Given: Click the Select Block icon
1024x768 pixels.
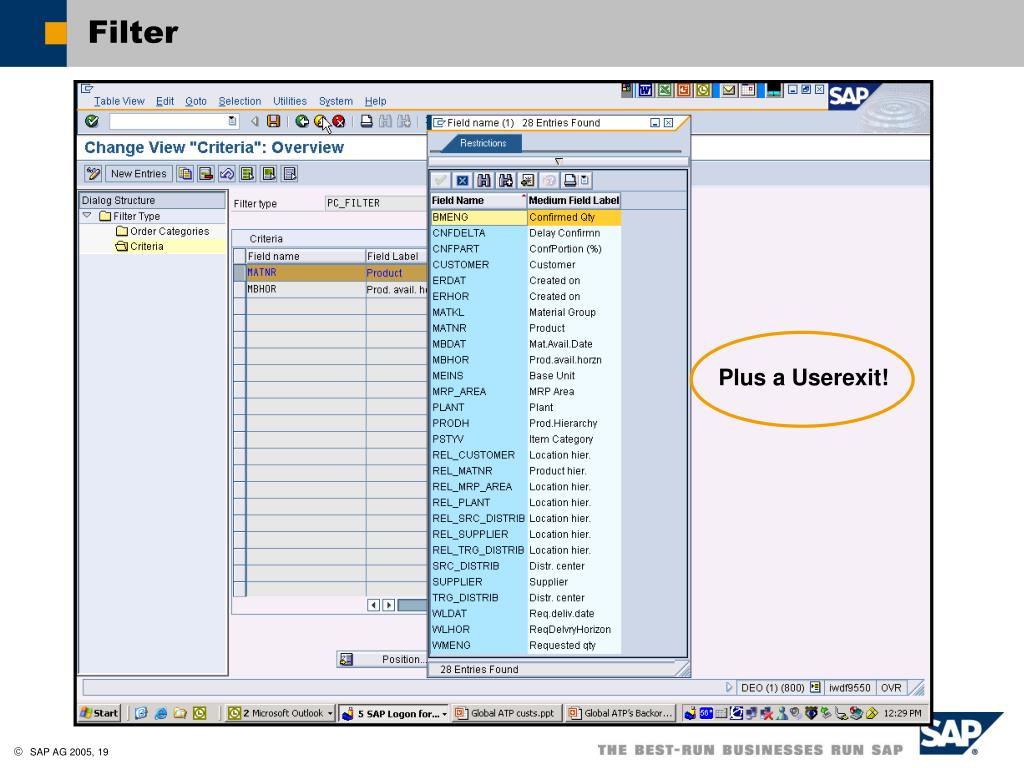Looking at the screenshot, I should (268, 174).
